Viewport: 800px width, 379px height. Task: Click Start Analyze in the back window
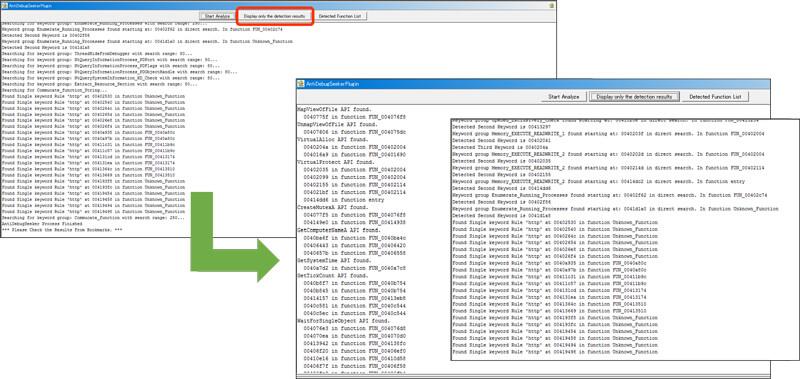tap(217, 16)
